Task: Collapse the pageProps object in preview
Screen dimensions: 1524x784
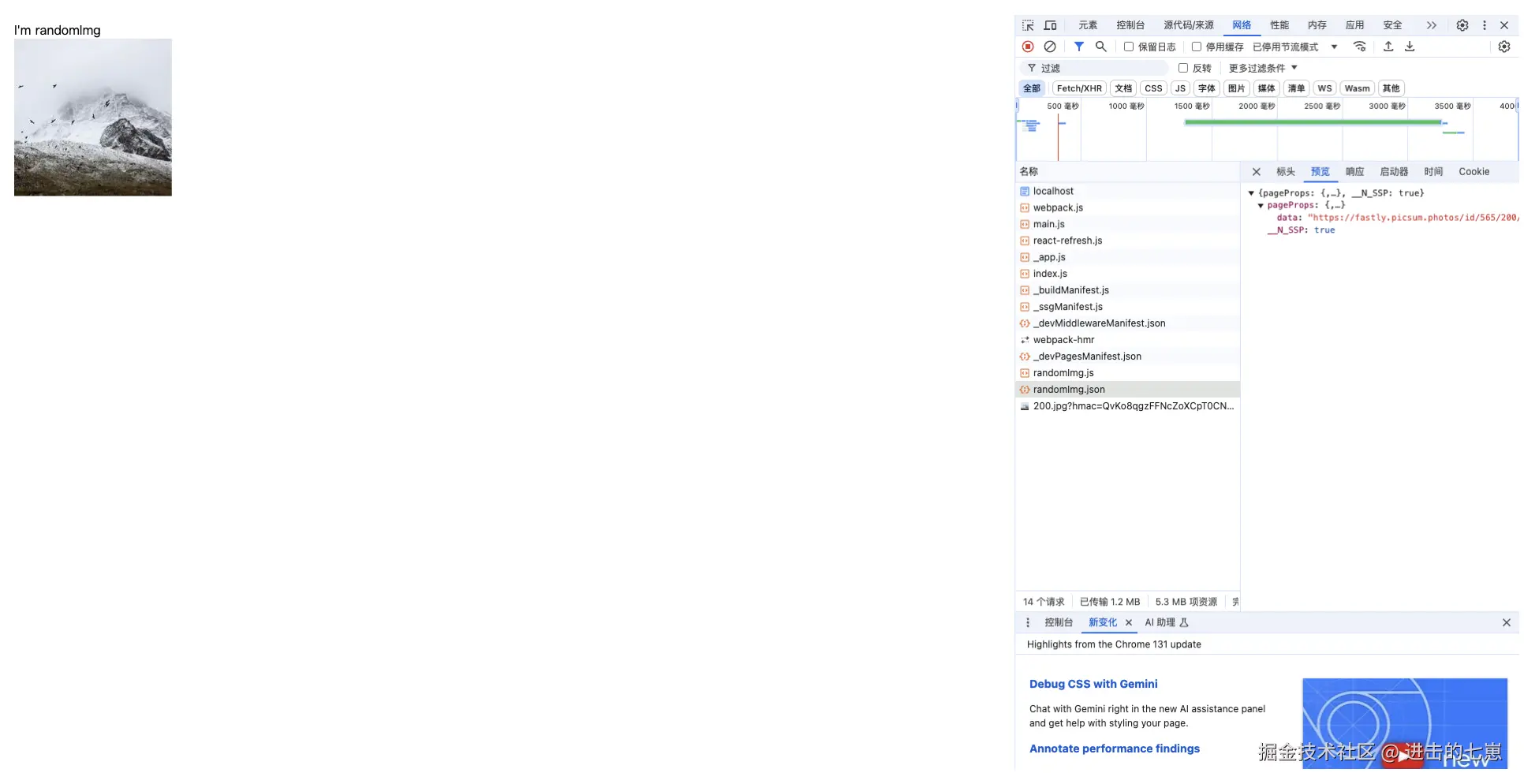Action: (1261, 205)
